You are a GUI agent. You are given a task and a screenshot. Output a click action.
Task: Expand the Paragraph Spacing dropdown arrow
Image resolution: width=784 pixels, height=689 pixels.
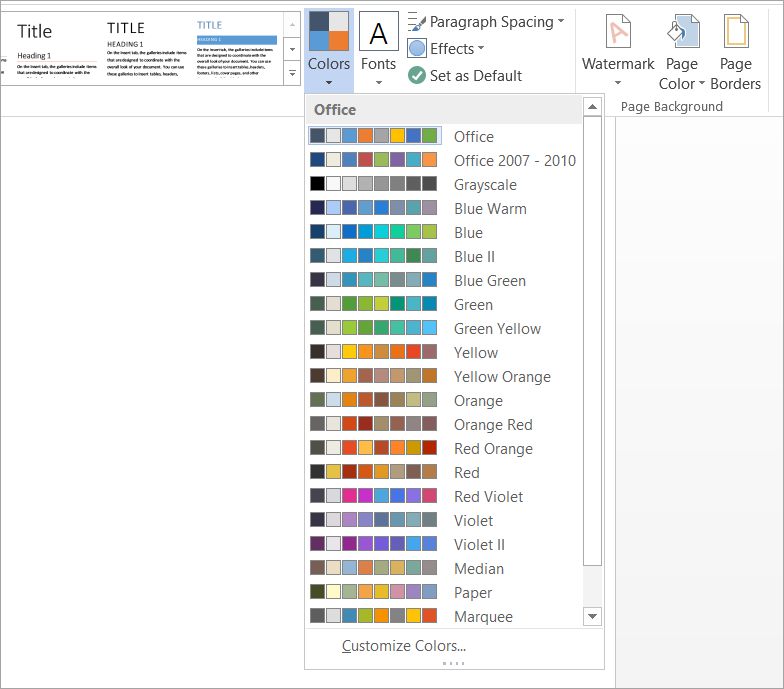coord(561,21)
